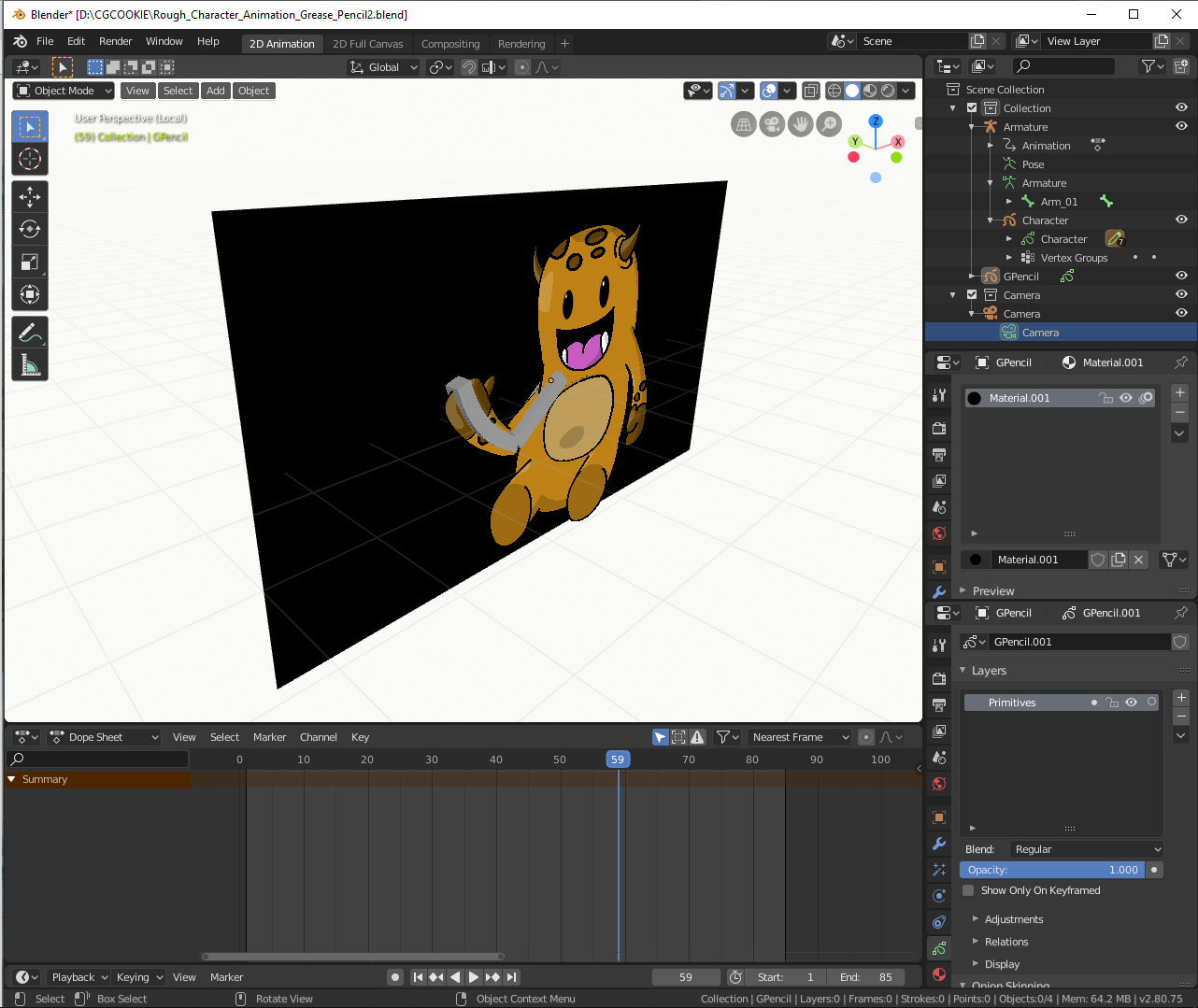Switch to Compositing workspace tab

pyautogui.click(x=450, y=44)
